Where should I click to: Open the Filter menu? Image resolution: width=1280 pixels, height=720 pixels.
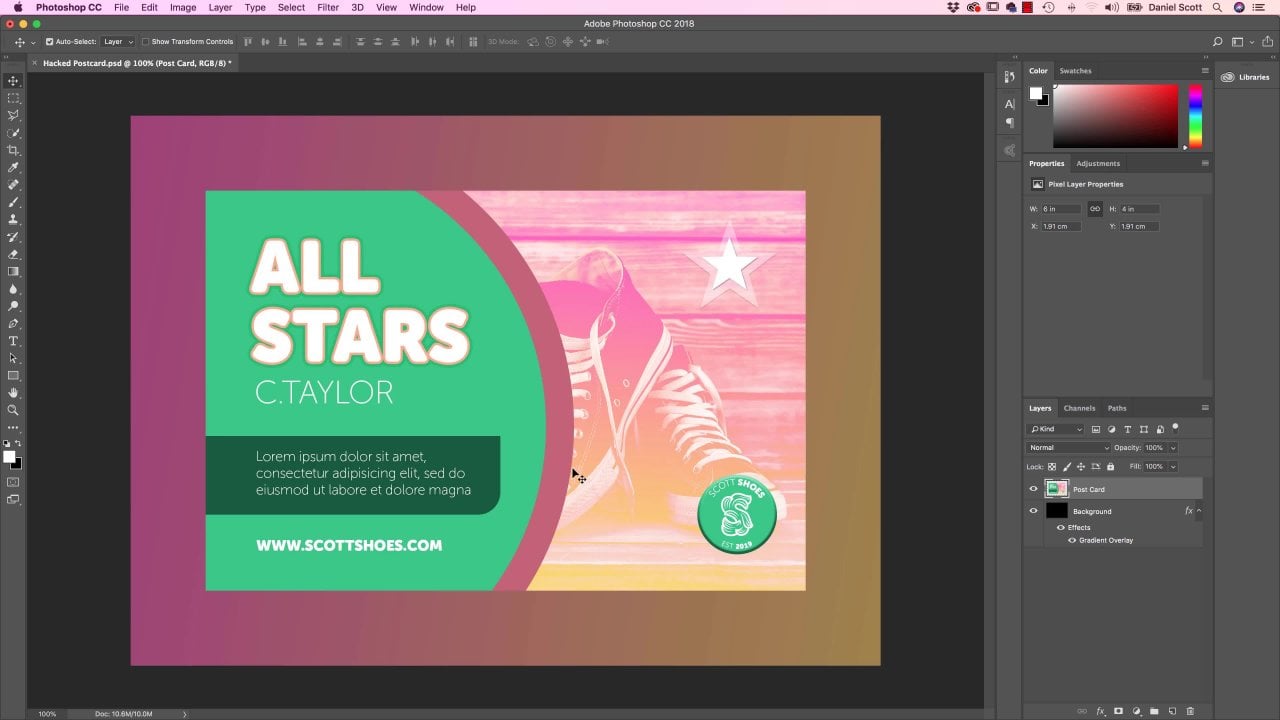(x=328, y=7)
